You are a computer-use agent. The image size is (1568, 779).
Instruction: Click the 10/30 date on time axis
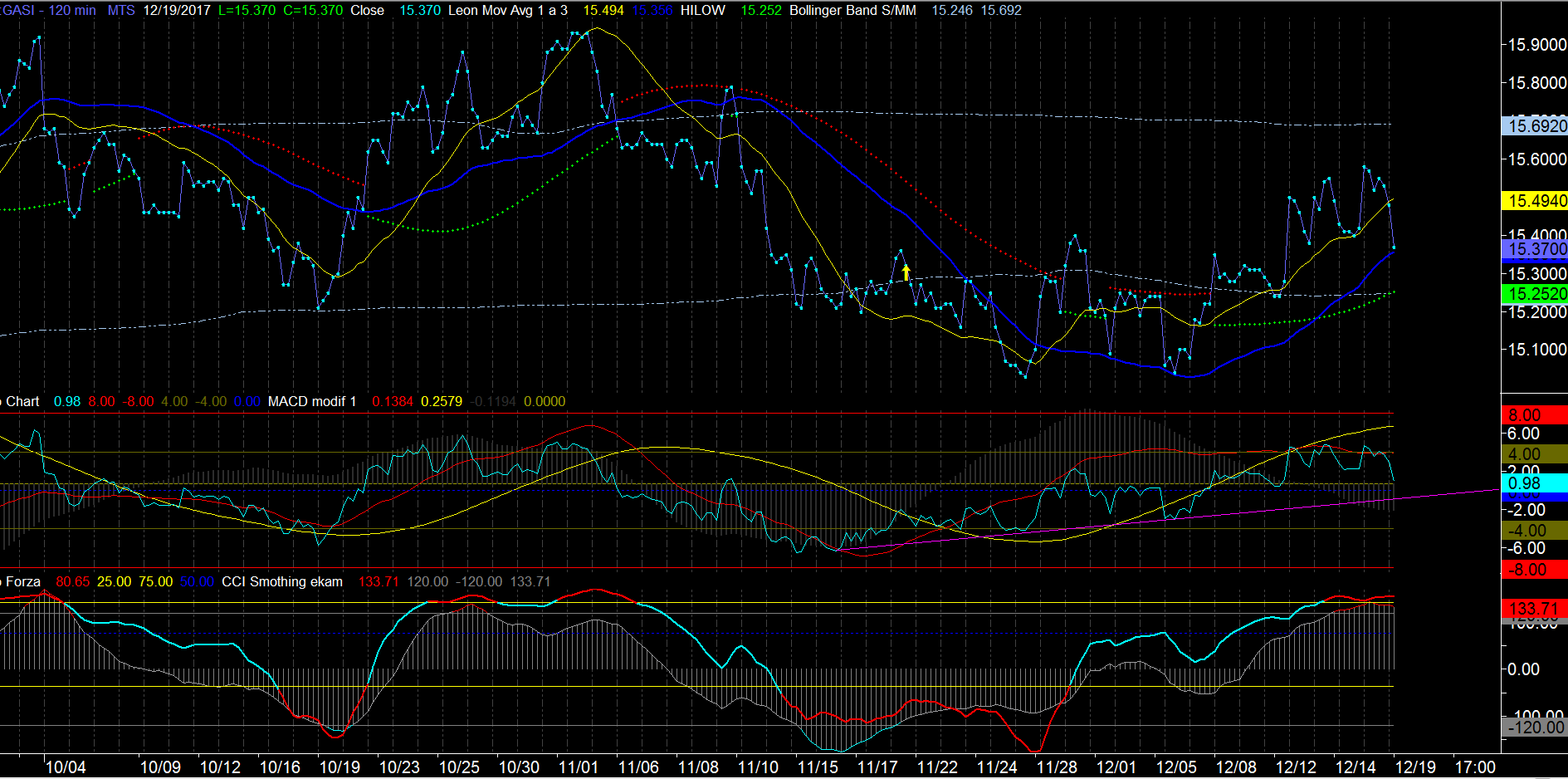click(x=519, y=767)
